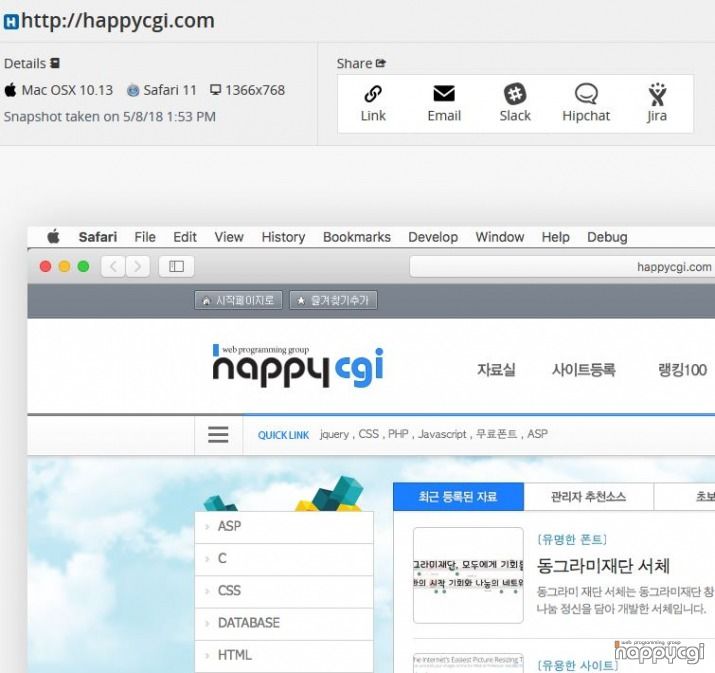The height and width of the screenshot is (673, 715).
Task: Open the hamburger menu next to QUICK LINK
Action: [218, 435]
